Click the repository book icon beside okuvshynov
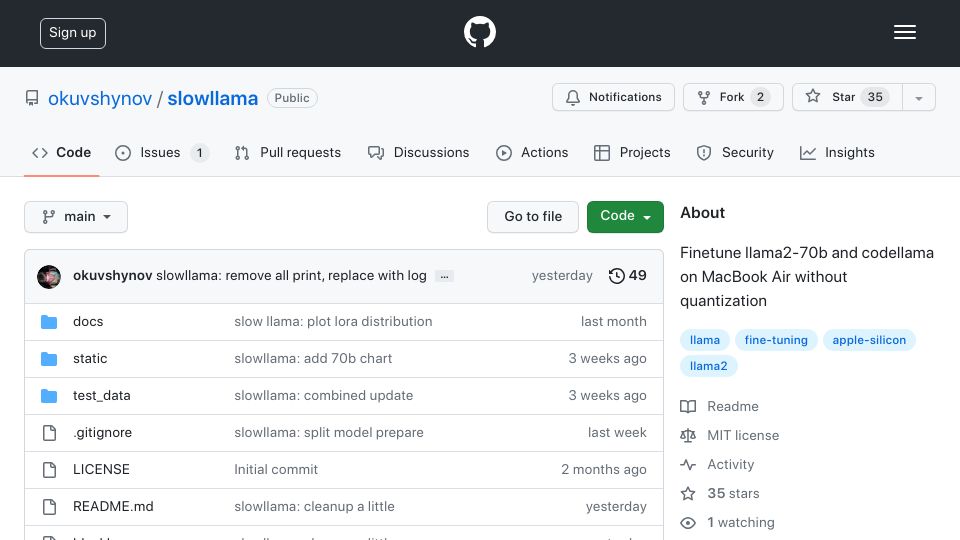This screenshot has height=540, width=960. (x=32, y=98)
